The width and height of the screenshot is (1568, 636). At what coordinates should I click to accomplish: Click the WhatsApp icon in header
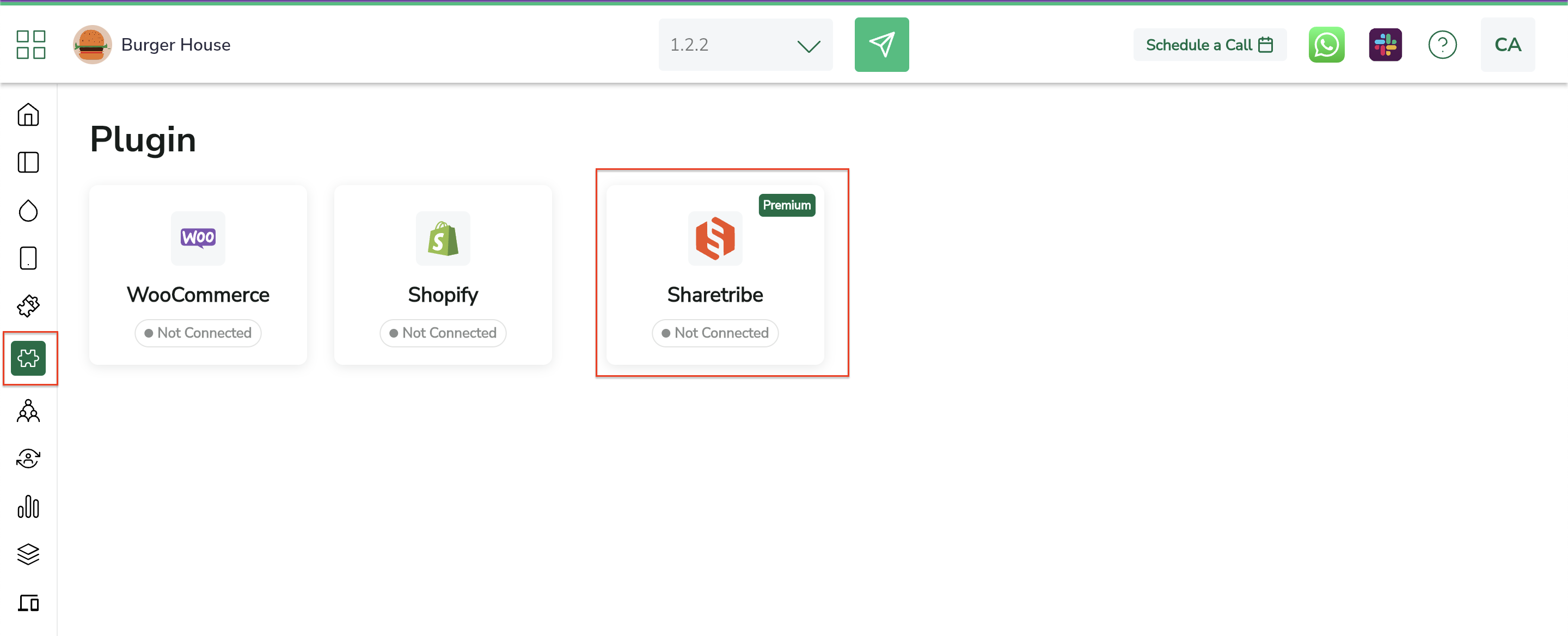coord(1326,45)
